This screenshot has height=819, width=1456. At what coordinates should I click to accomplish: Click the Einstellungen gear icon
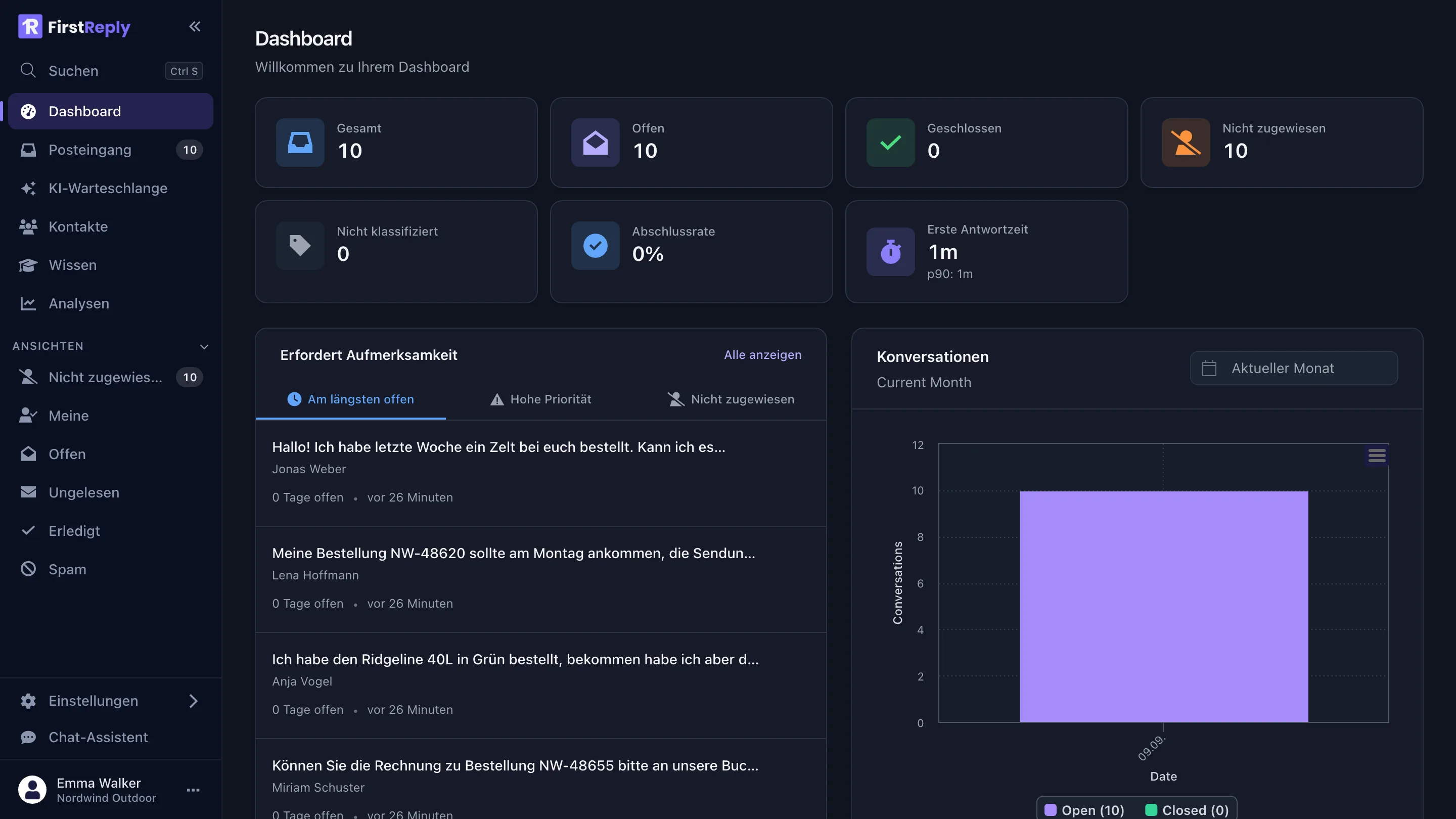coord(28,701)
